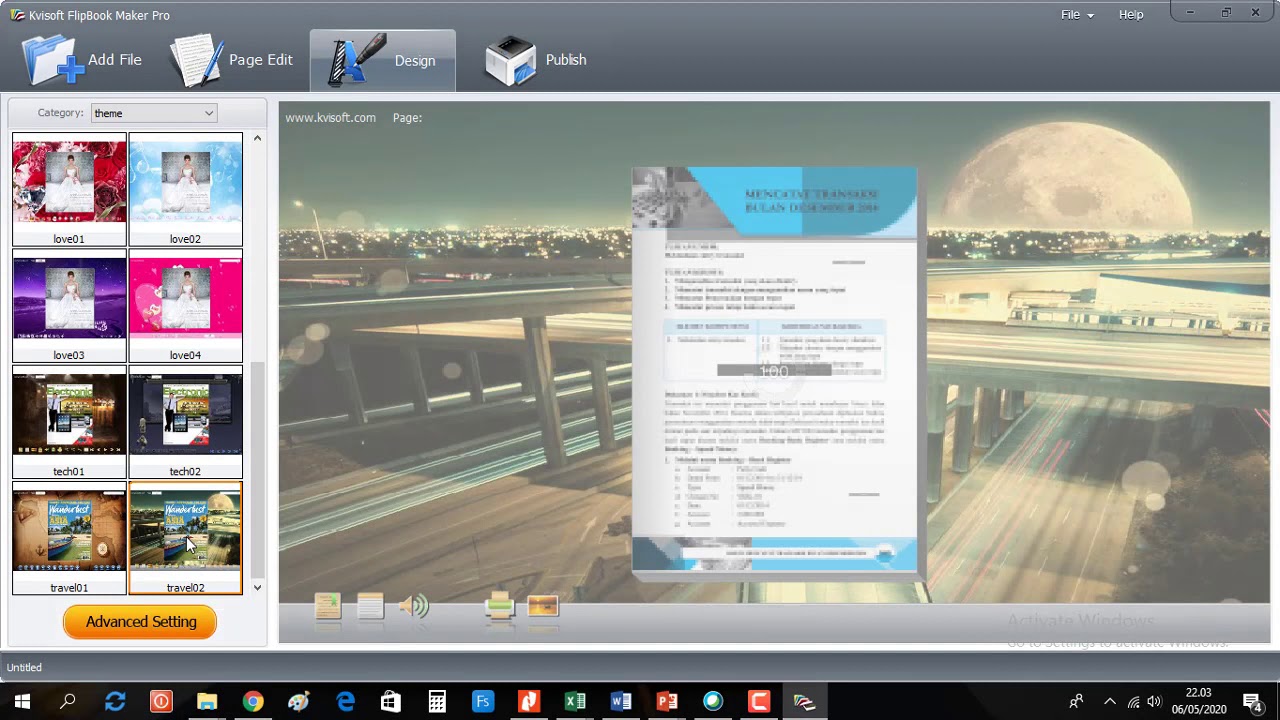Open Excel from the taskbar
The width and height of the screenshot is (1280, 720).
[x=575, y=702]
